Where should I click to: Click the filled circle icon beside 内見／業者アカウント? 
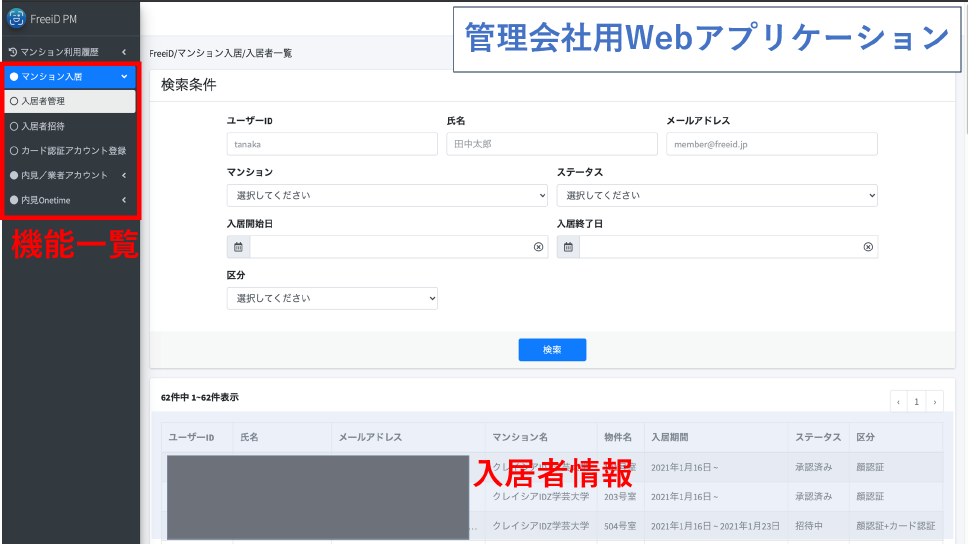pyautogui.click(x=14, y=176)
